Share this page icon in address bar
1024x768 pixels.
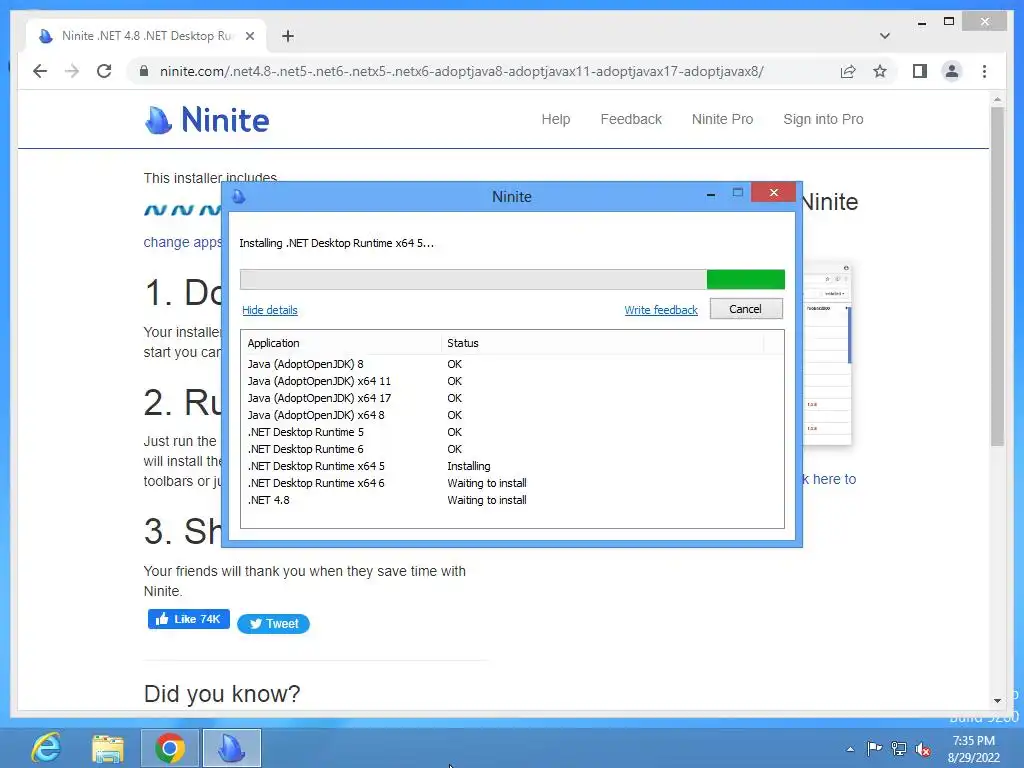pos(848,71)
